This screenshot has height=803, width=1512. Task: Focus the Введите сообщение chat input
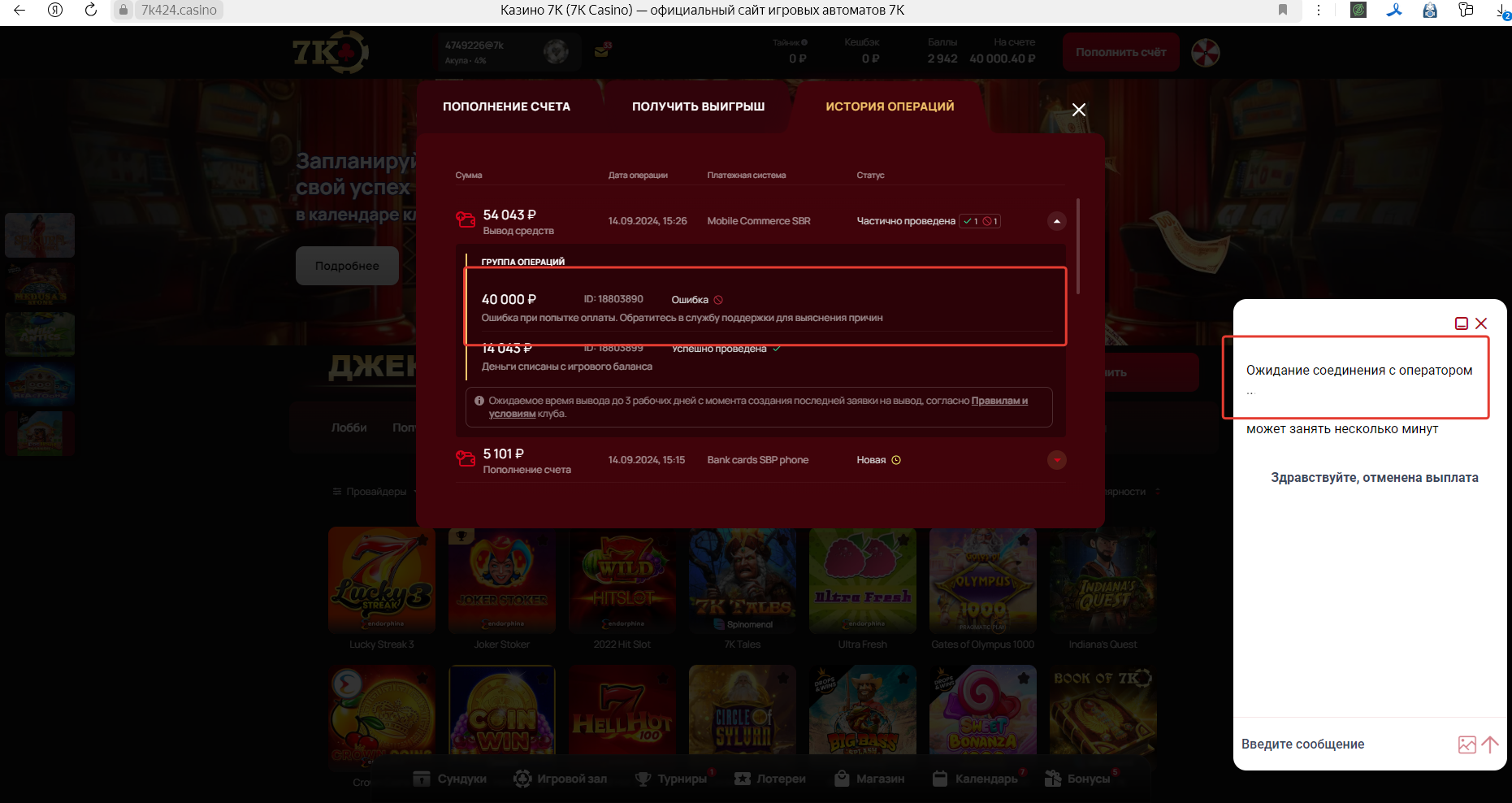(1345, 744)
